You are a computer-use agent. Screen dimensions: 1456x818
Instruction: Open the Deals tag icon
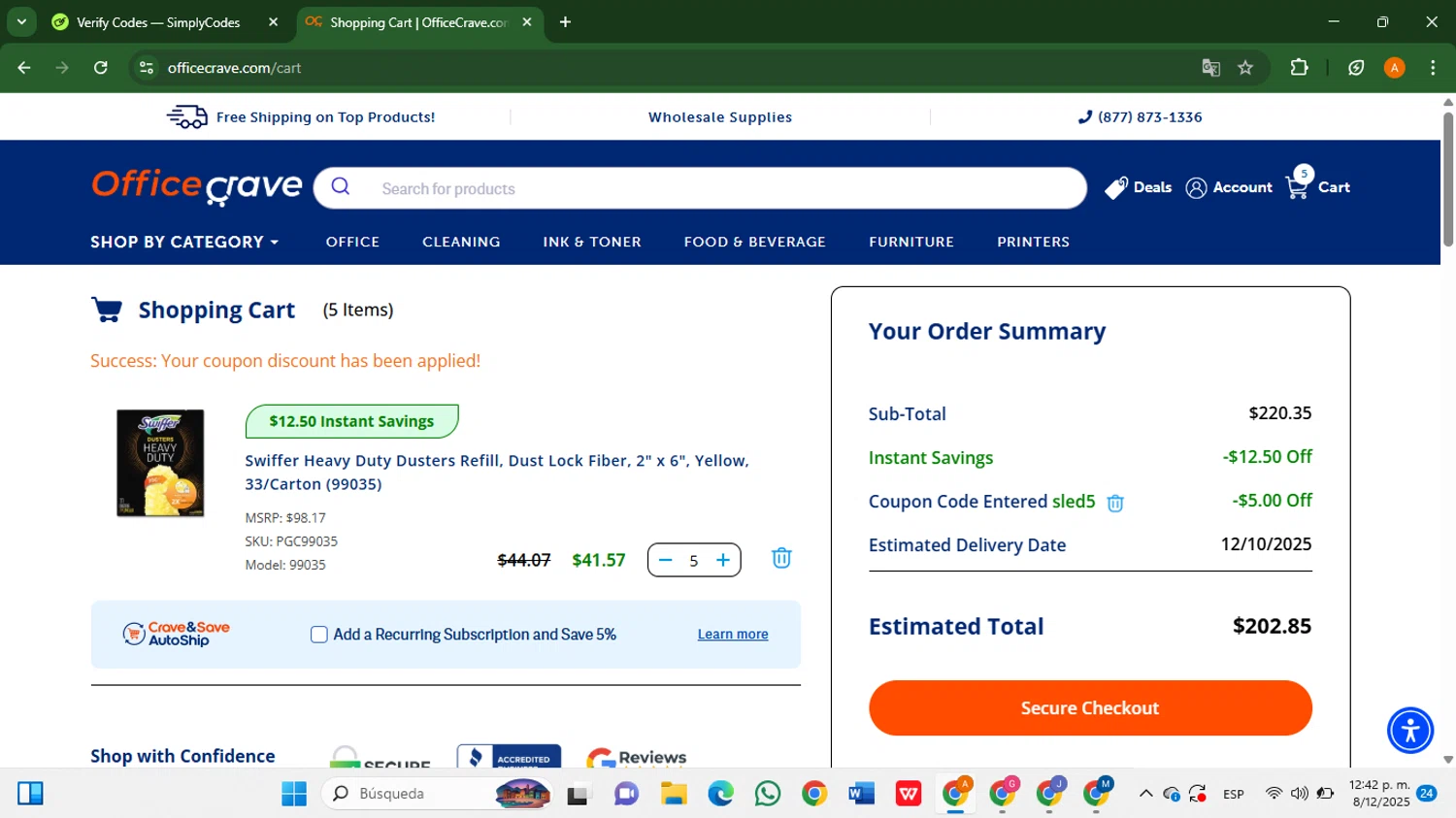click(1116, 187)
